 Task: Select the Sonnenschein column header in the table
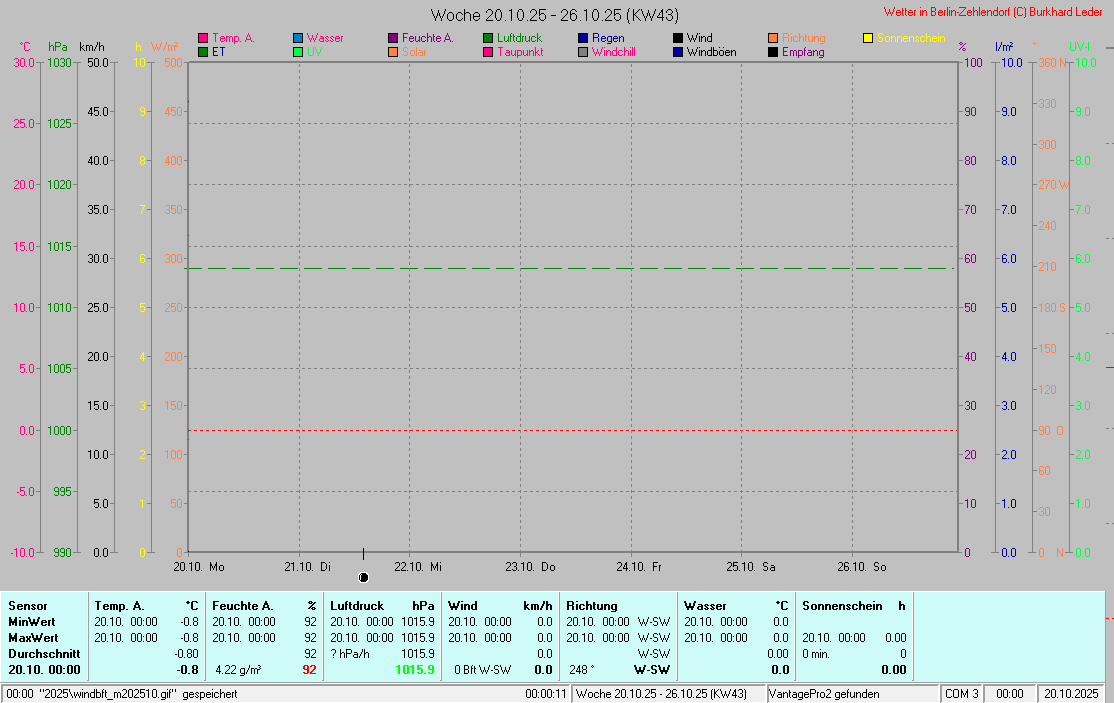[842, 605]
